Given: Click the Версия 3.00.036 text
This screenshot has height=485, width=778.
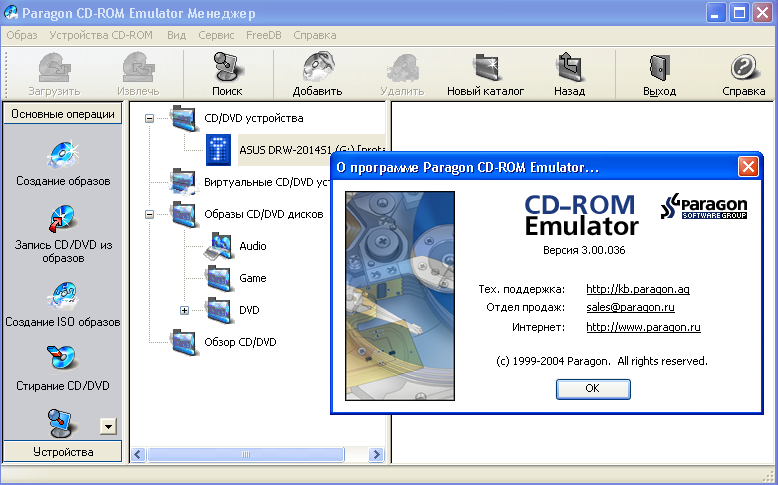Looking at the screenshot, I should (x=584, y=250).
